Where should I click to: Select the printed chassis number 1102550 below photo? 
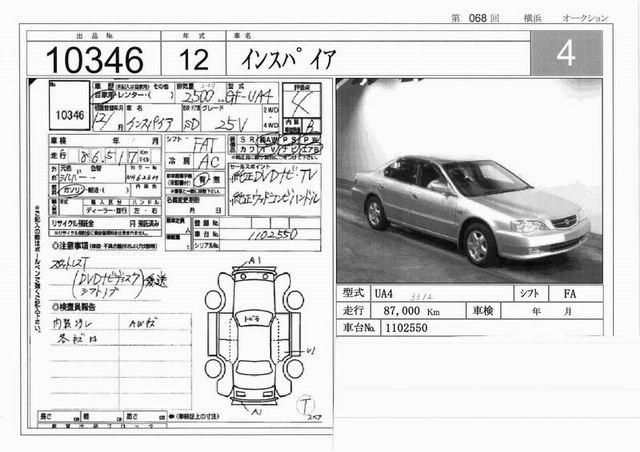(407, 328)
